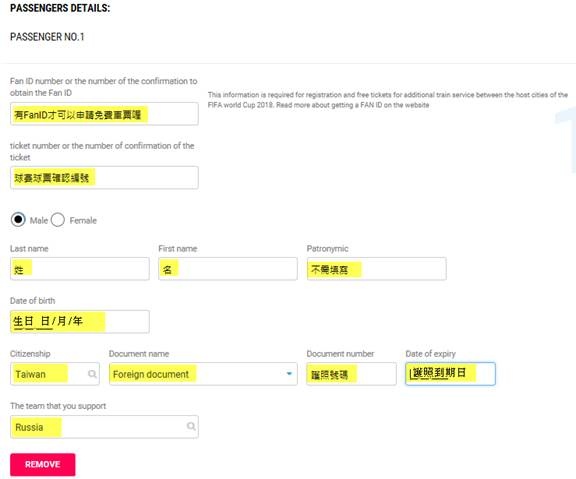Click the Document number field

351,374
